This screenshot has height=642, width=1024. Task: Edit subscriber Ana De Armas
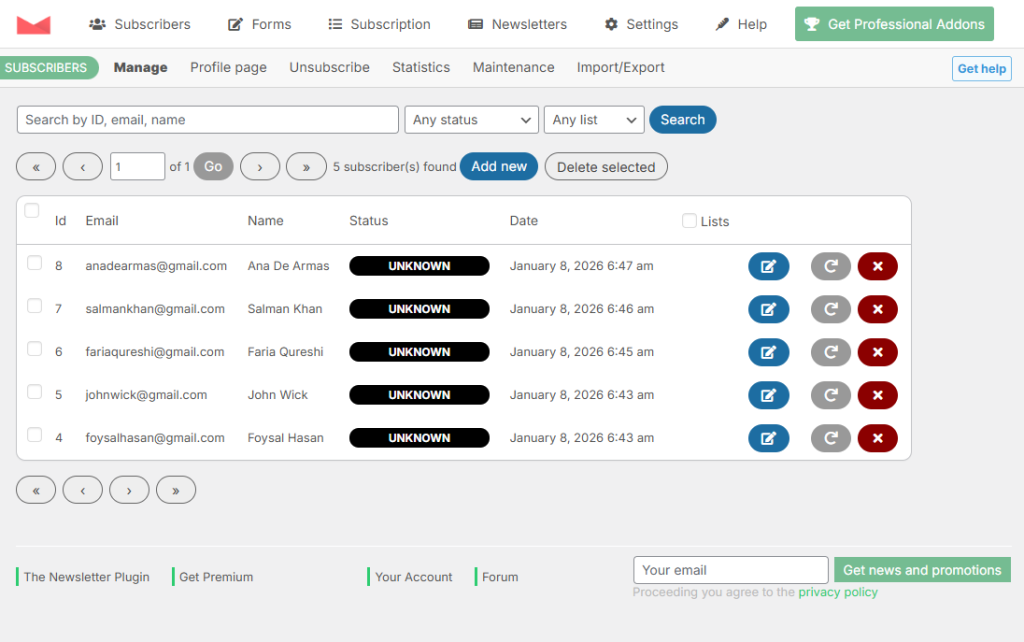[769, 266]
